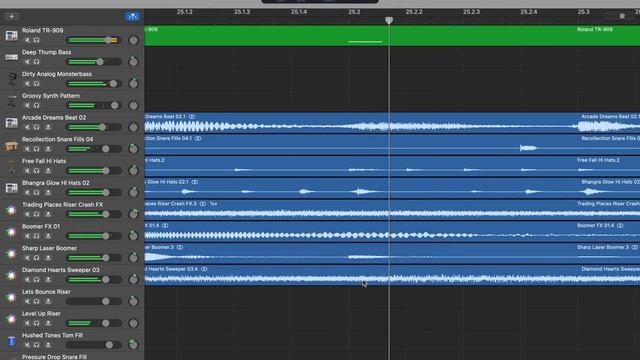
Task: Solo the Lets Bounce Riser track
Action: pos(36,301)
